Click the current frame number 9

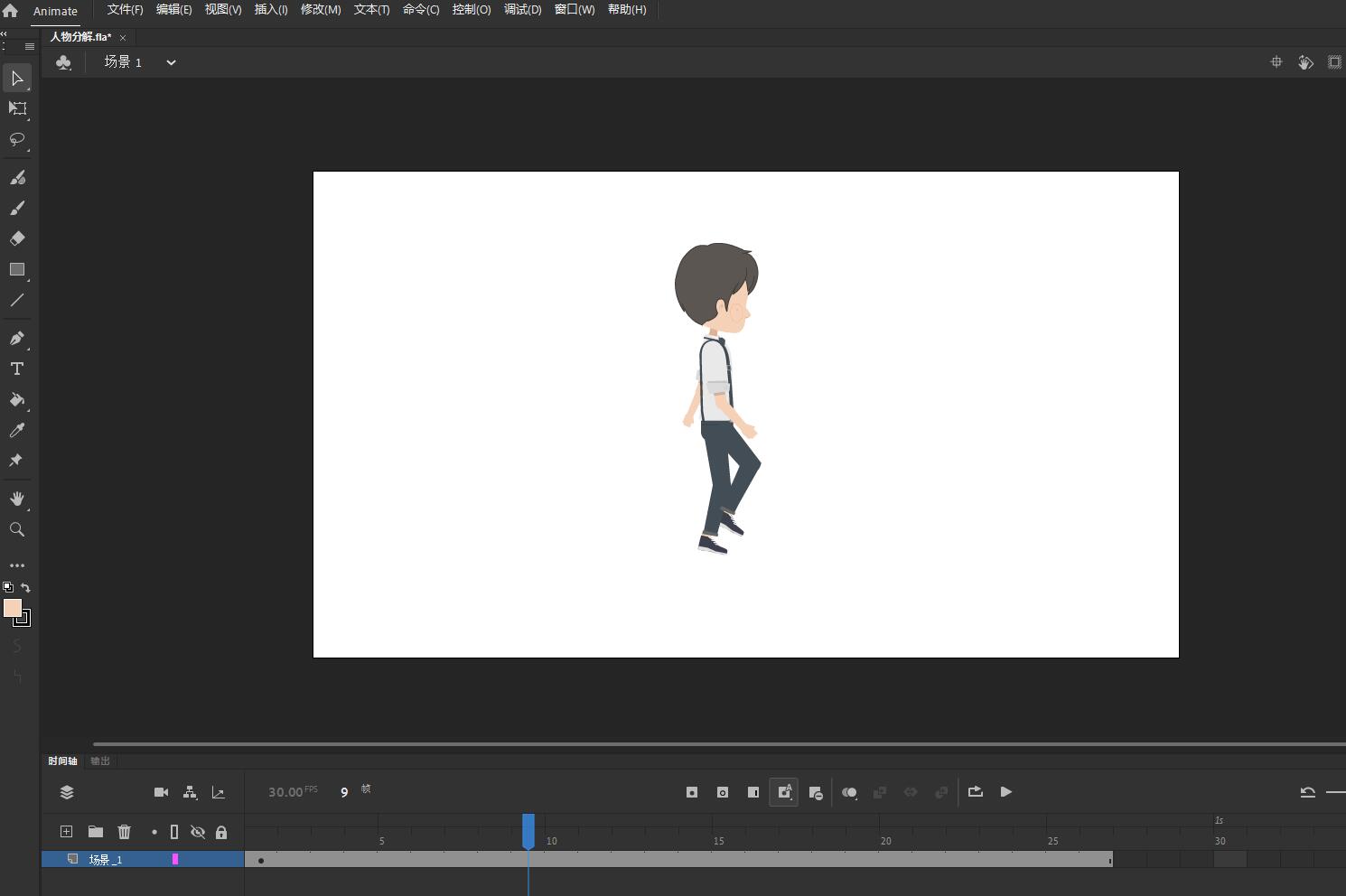click(344, 792)
